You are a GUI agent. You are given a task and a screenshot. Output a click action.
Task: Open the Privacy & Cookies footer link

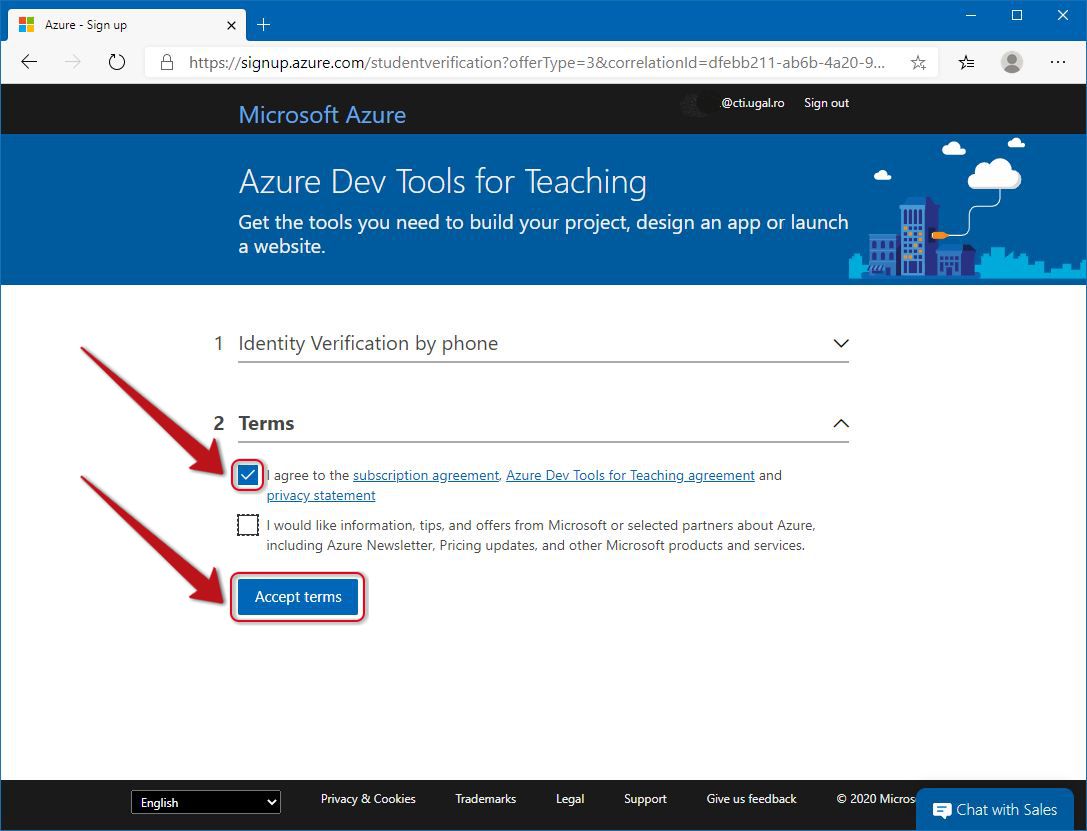(x=368, y=798)
